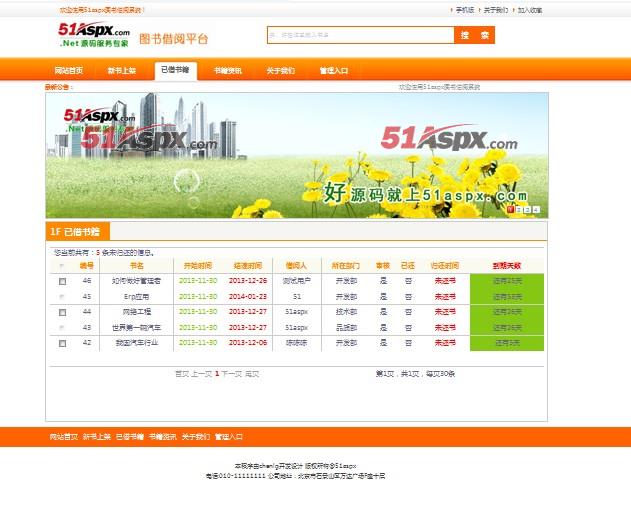This screenshot has width=631, height=512.
Task: Open the footer 关于我们 link
Action: [196, 437]
